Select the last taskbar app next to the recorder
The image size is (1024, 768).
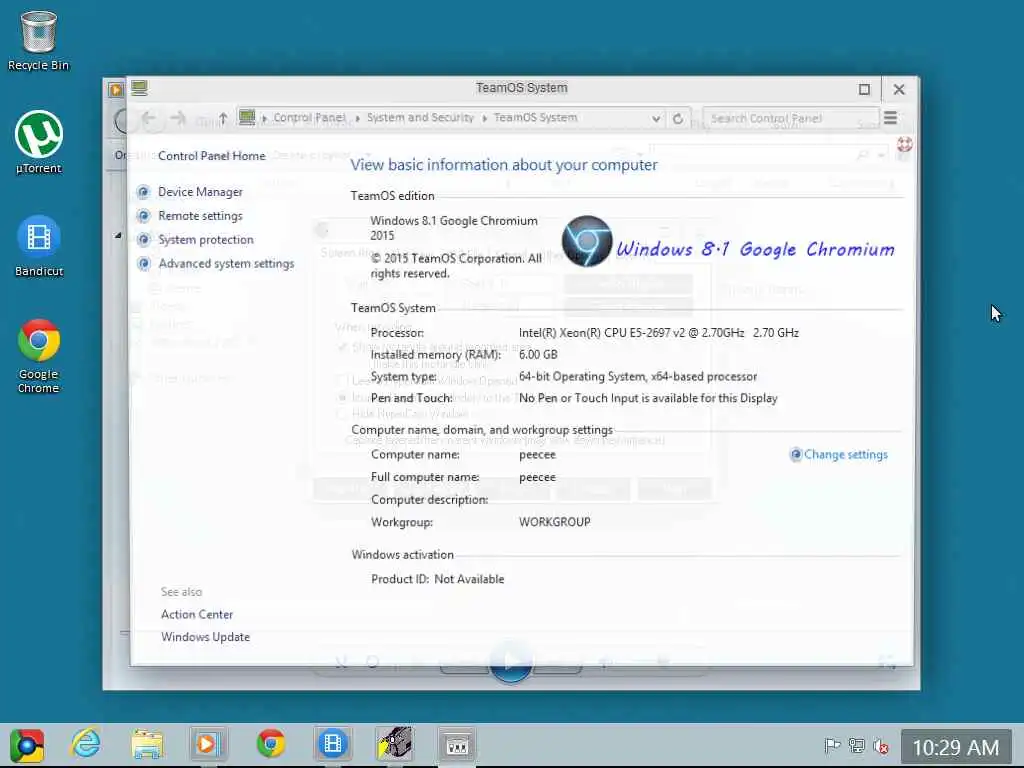(x=456, y=745)
